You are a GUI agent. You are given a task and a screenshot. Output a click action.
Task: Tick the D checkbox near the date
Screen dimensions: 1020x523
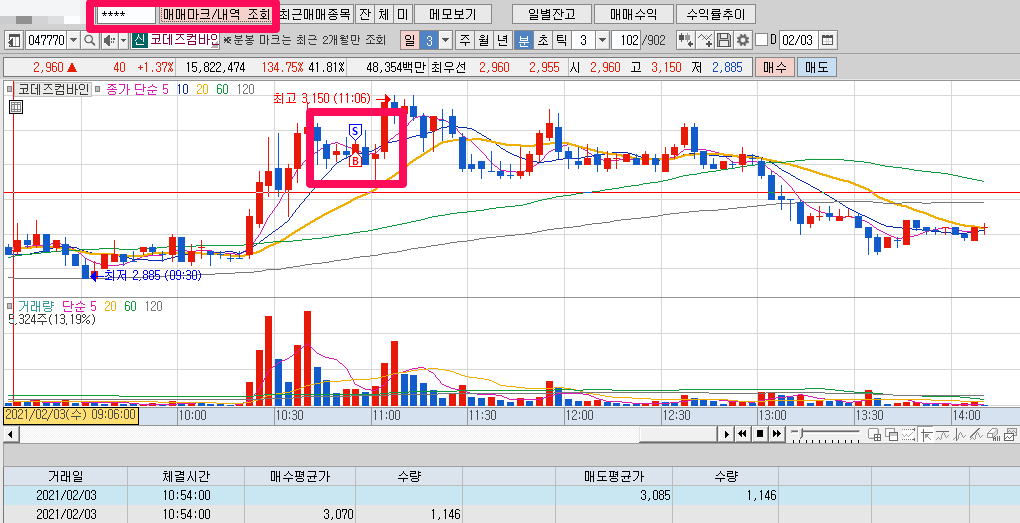(762, 40)
